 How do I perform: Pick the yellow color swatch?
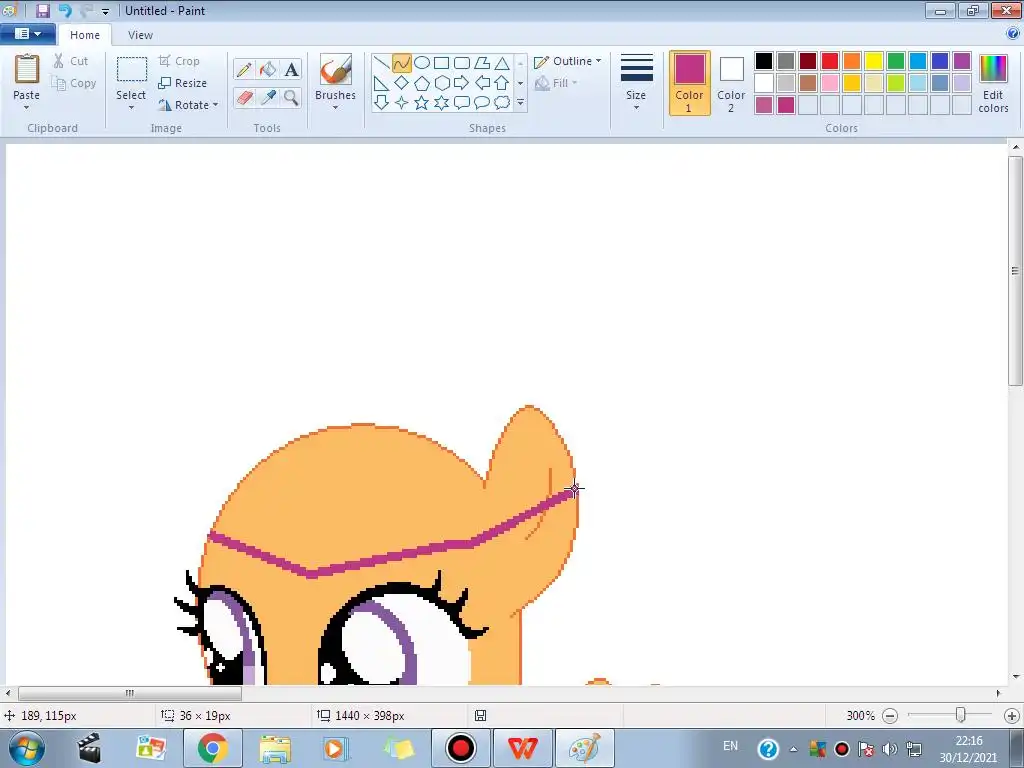874,61
